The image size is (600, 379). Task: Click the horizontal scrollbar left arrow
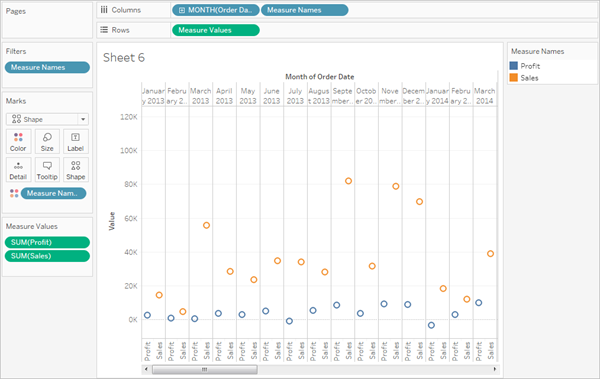click(x=146, y=369)
